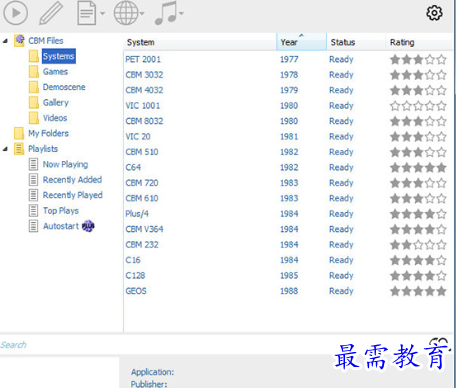Click the Games folder icon
456x388 pixels.
tap(34, 71)
